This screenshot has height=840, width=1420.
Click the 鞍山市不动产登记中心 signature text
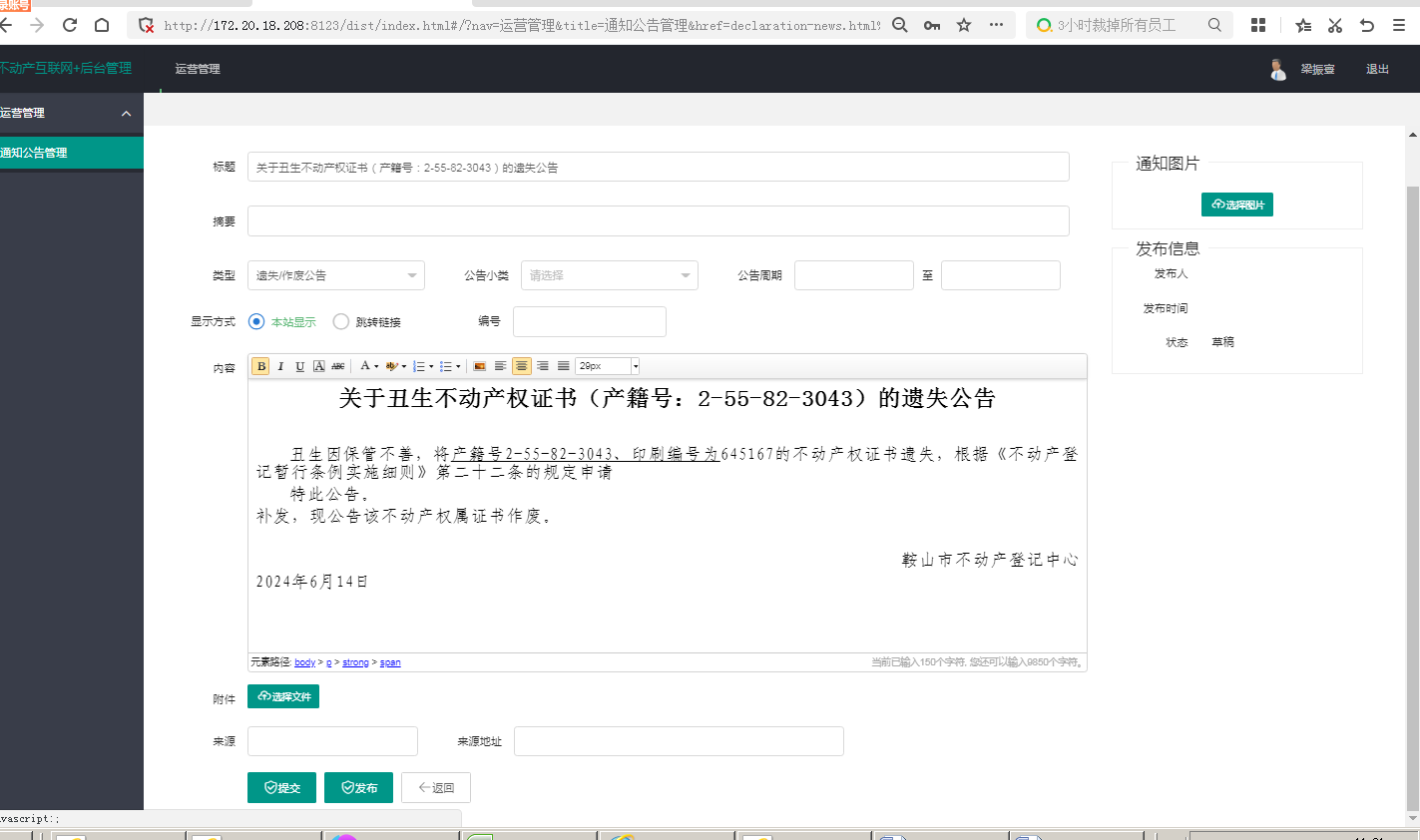coord(990,560)
